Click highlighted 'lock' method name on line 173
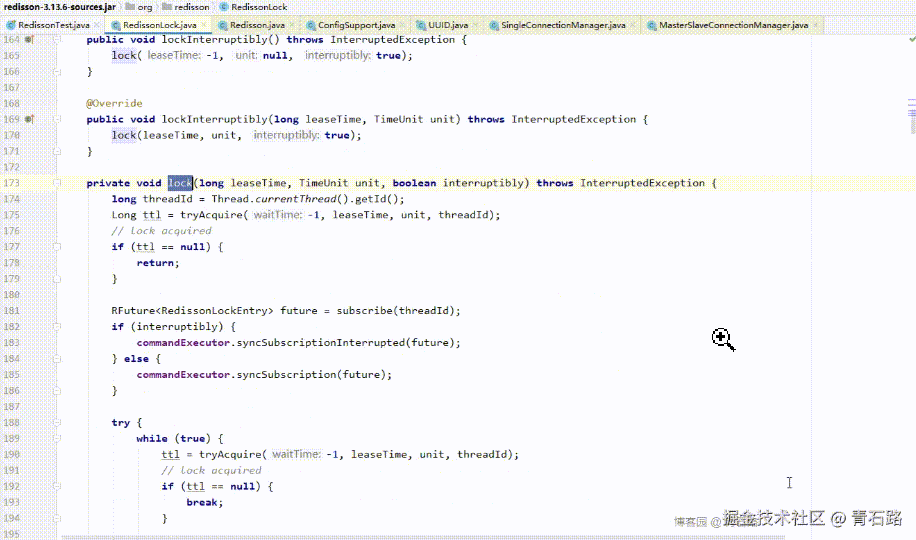Screen dimensions: 916x540 coord(180,183)
